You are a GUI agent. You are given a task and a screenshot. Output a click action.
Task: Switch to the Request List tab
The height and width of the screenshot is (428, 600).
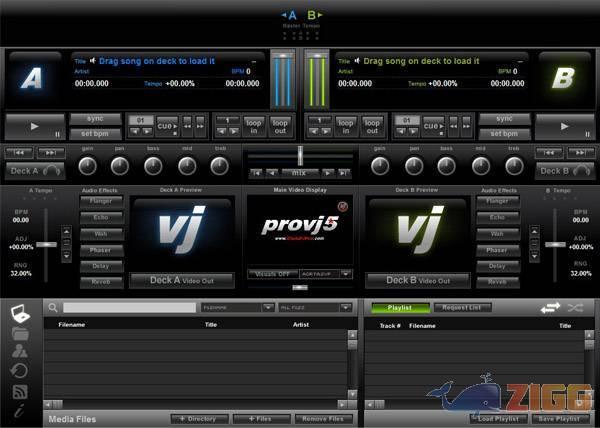(x=461, y=308)
